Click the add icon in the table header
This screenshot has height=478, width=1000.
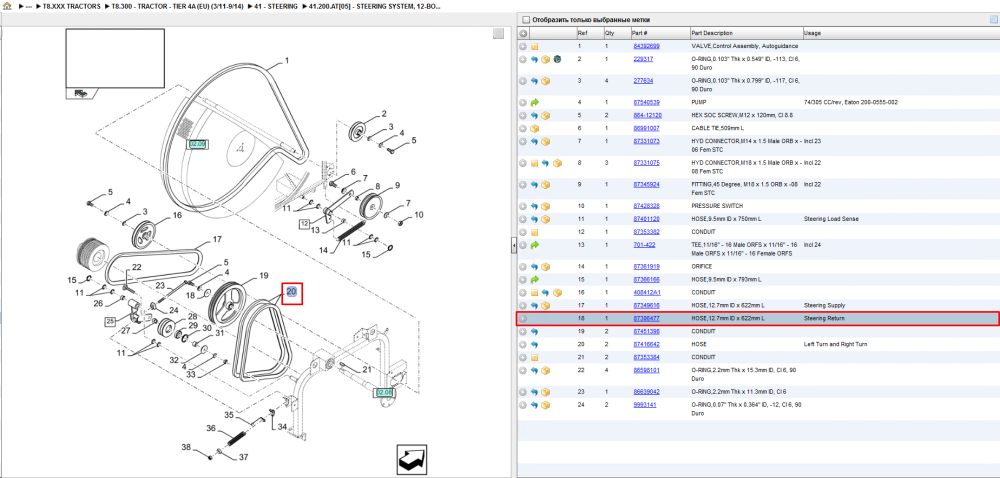[523, 33]
